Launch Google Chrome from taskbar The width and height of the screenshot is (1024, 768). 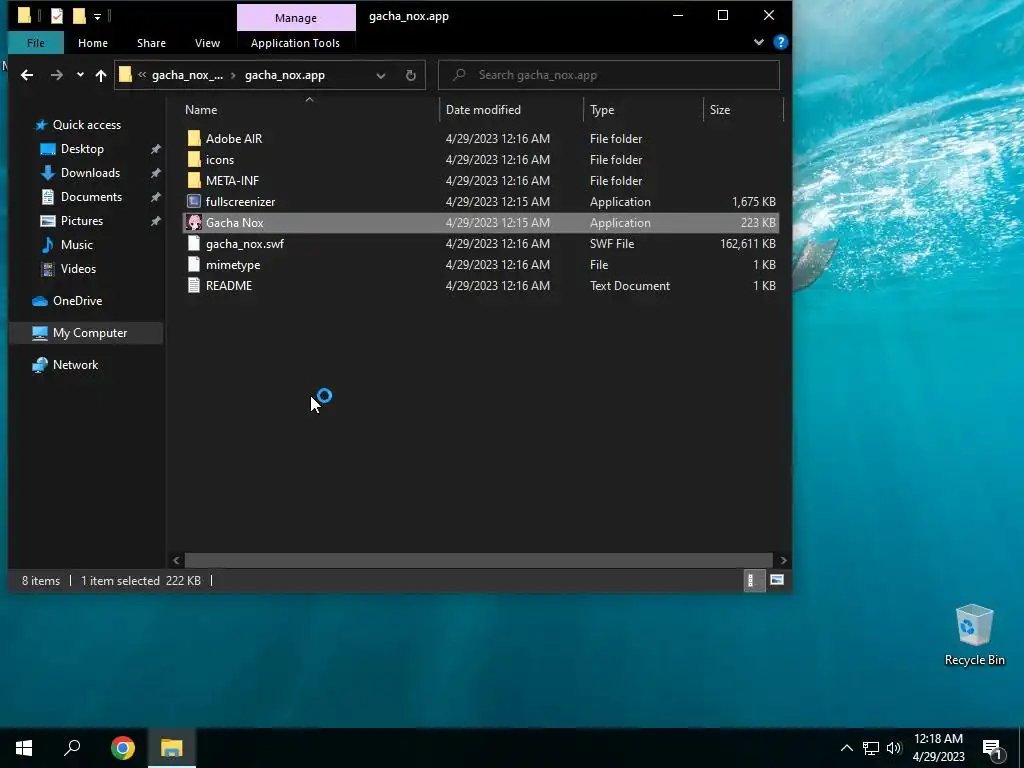point(123,748)
